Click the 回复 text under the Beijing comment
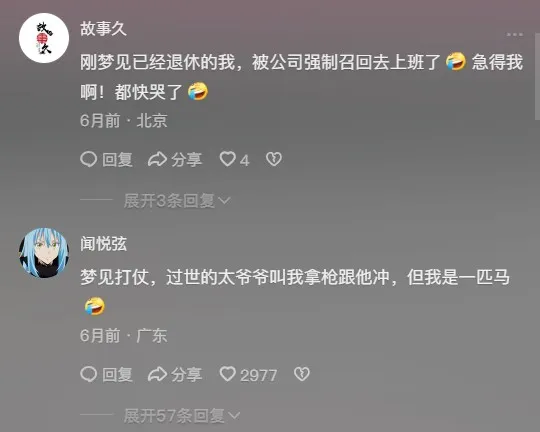Screen dimensions: 540x432 [117, 160]
